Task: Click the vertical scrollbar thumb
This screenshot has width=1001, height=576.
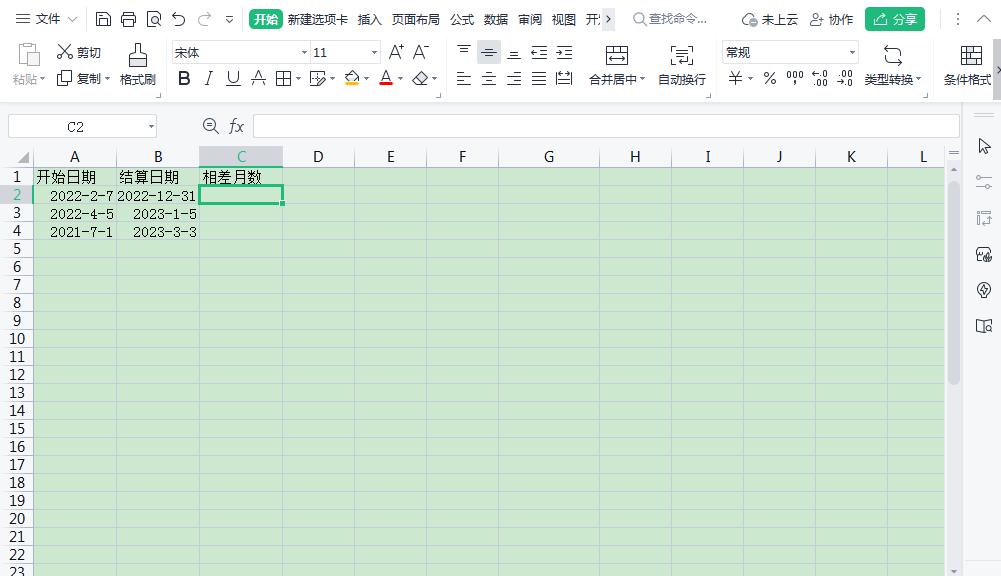Action: tap(954, 282)
